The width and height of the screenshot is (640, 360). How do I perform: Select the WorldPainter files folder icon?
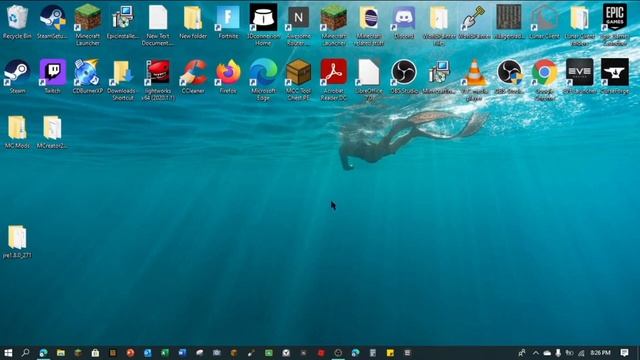click(x=439, y=18)
